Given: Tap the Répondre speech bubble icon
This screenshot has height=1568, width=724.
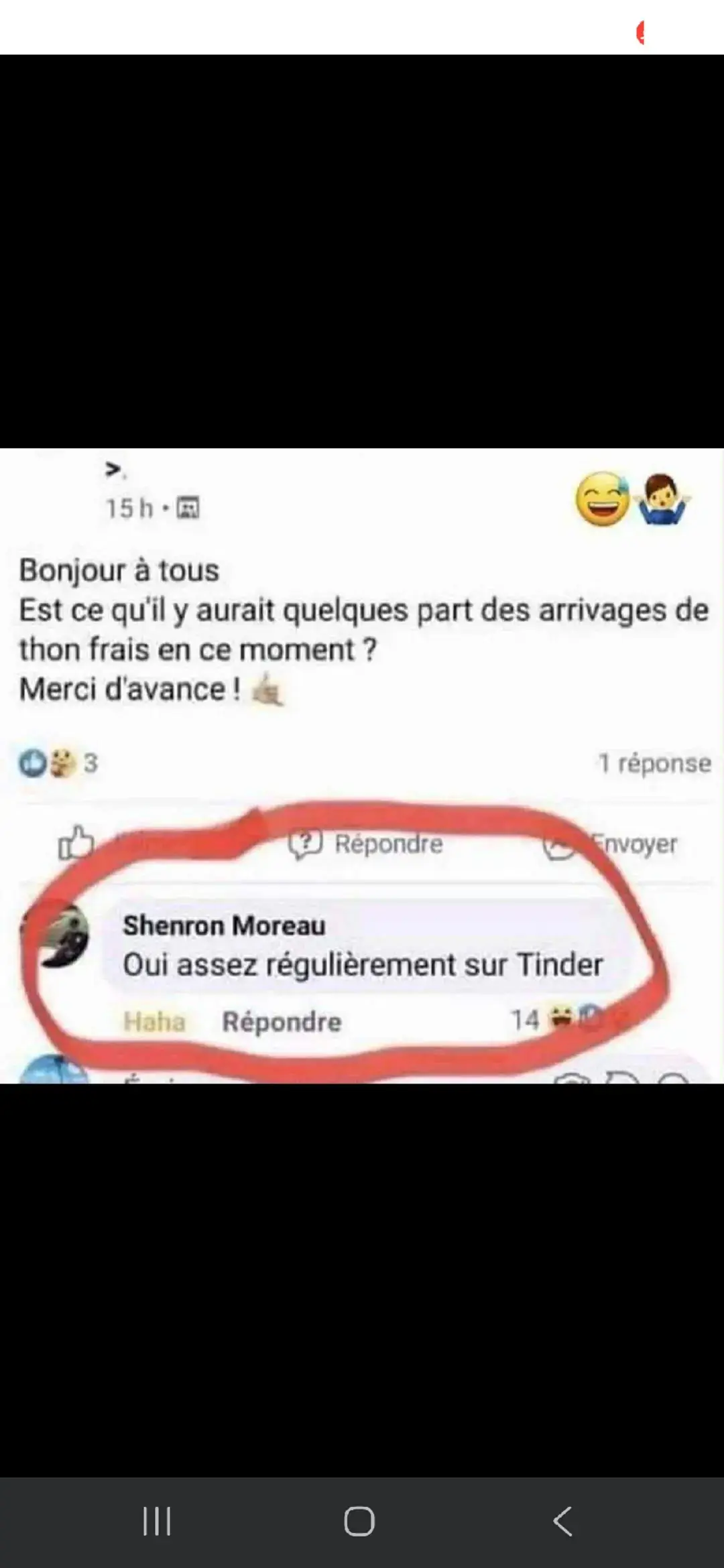Looking at the screenshot, I should [306, 844].
